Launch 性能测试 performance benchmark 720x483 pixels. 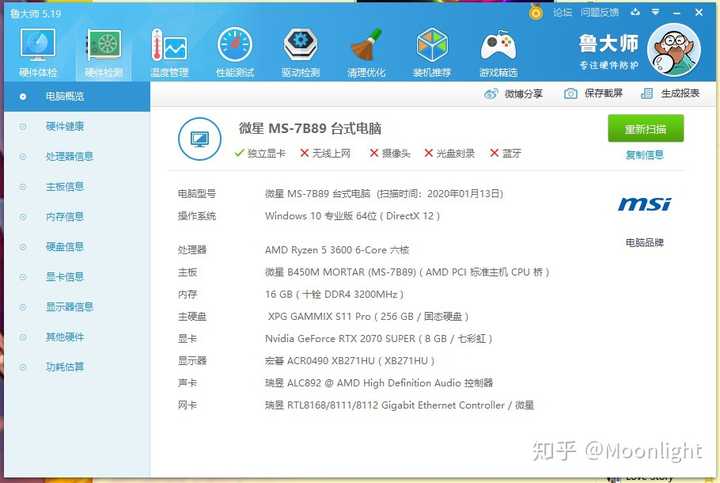235,52
